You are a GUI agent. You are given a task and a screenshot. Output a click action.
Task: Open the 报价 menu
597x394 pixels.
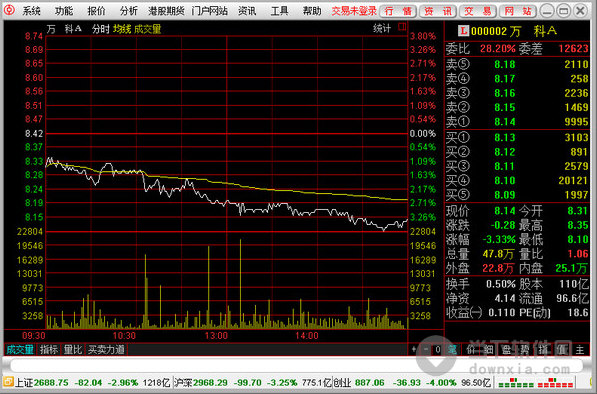click(96, 11)
